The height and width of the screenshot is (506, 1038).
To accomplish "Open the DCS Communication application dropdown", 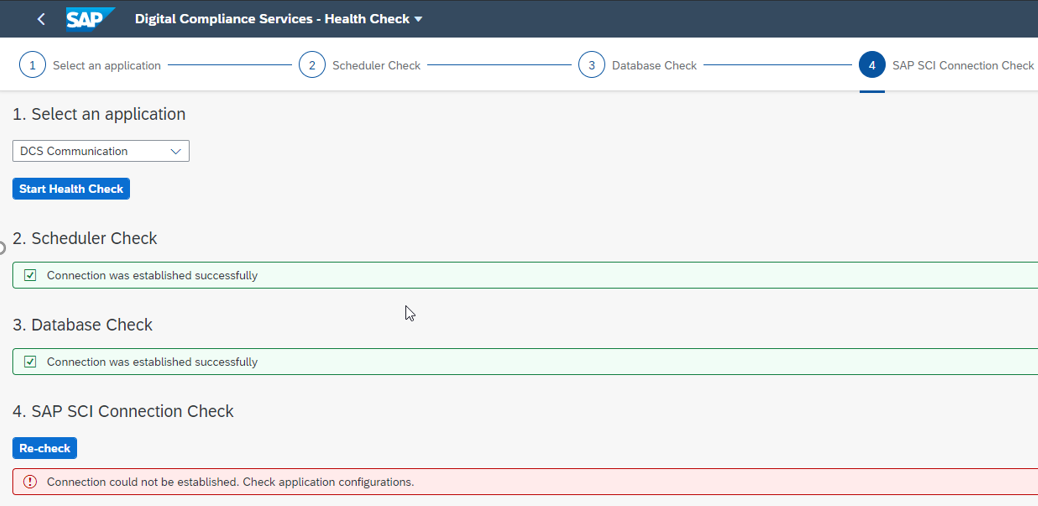I will tap(101, 151).
